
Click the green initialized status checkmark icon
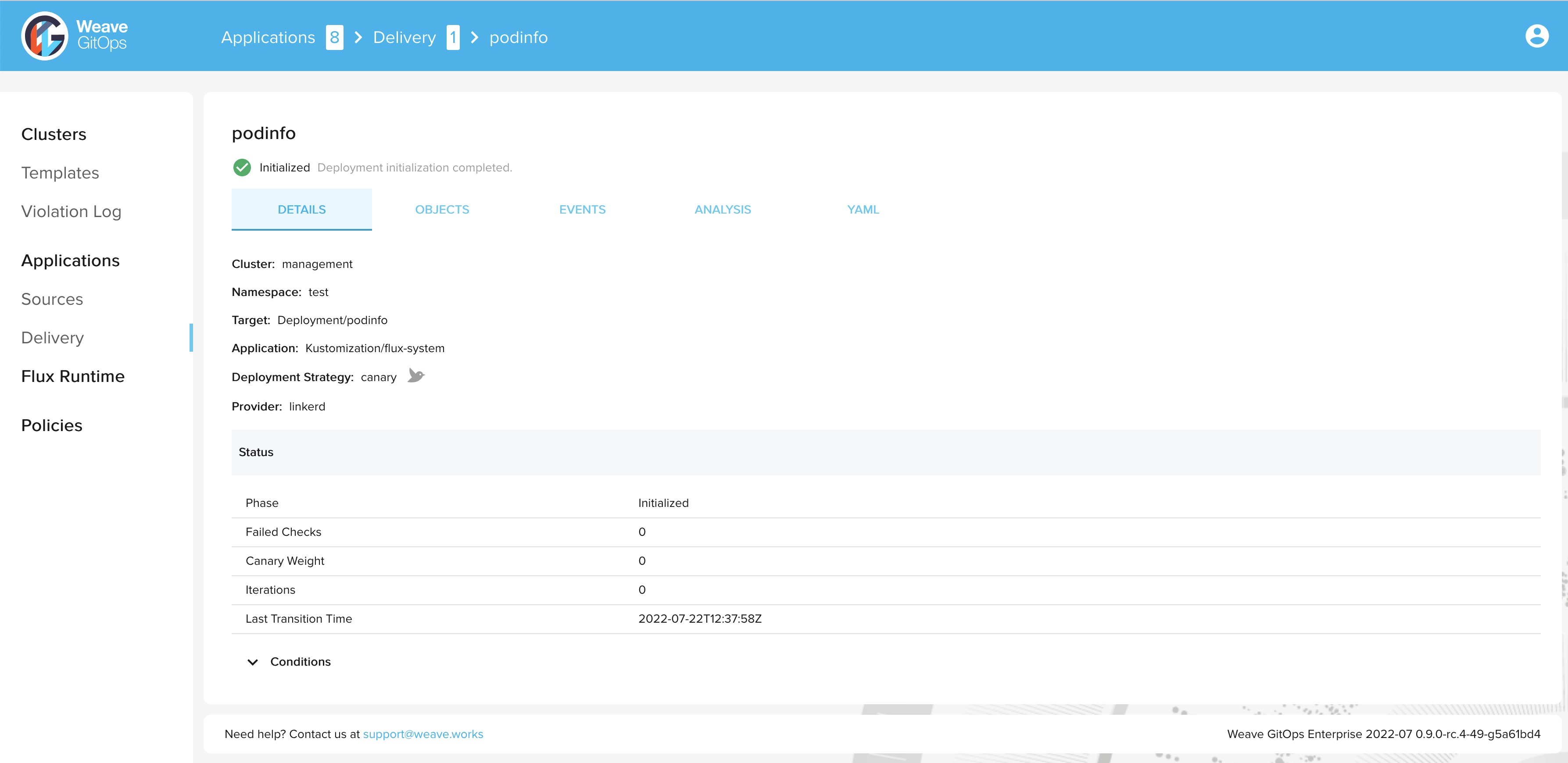[243, 167]
